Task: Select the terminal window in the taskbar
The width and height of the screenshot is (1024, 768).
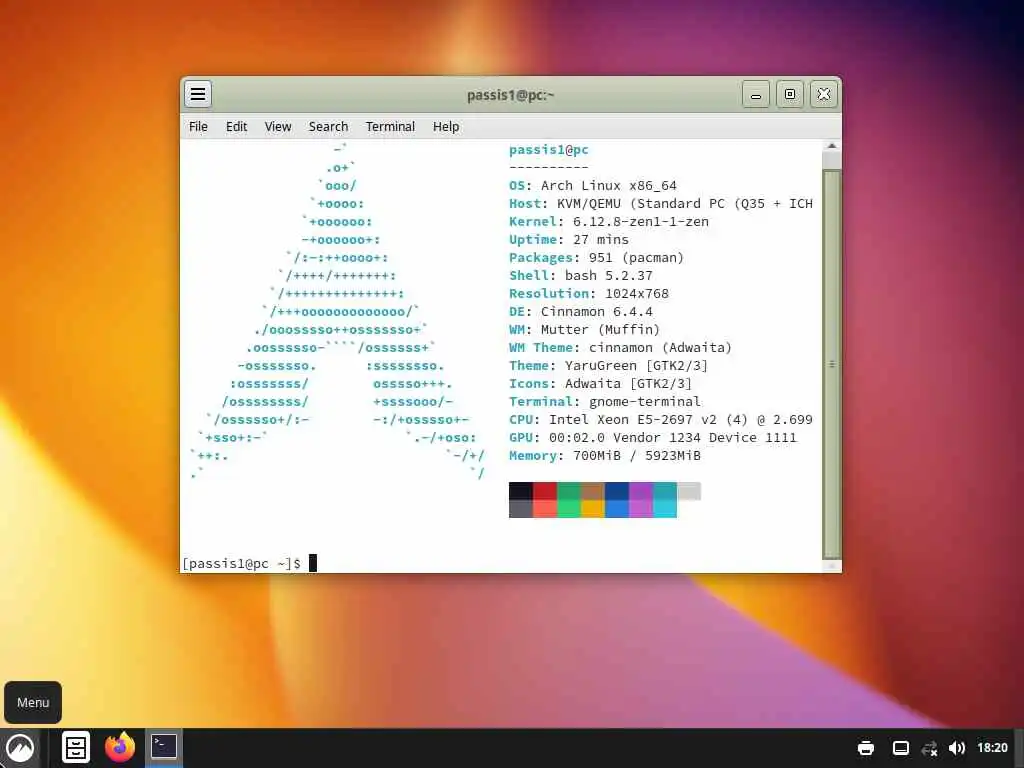Action: click(x=164, y=747)
